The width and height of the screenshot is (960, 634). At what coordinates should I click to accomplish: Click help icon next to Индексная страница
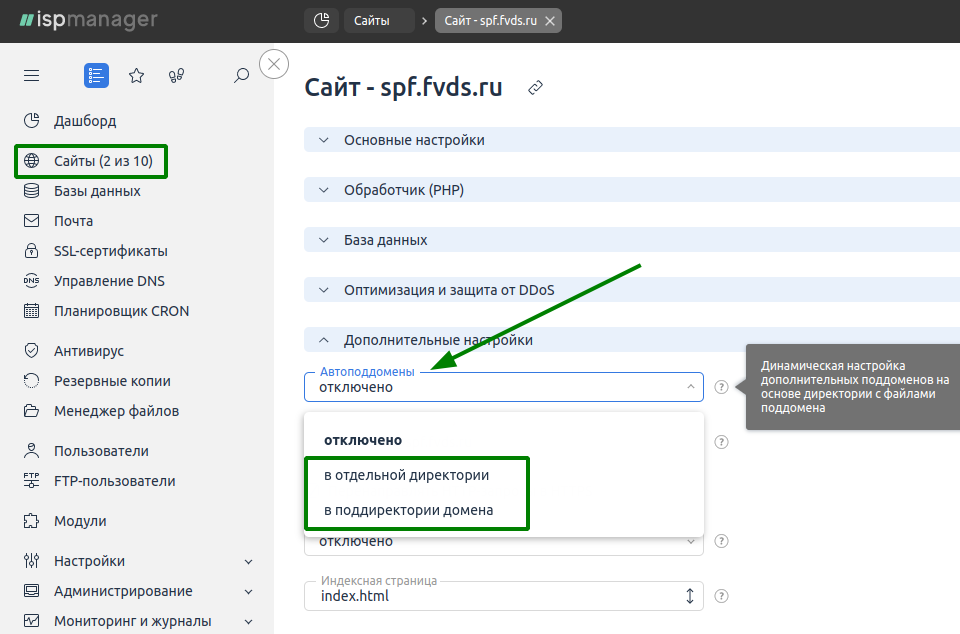pos(722,596)
